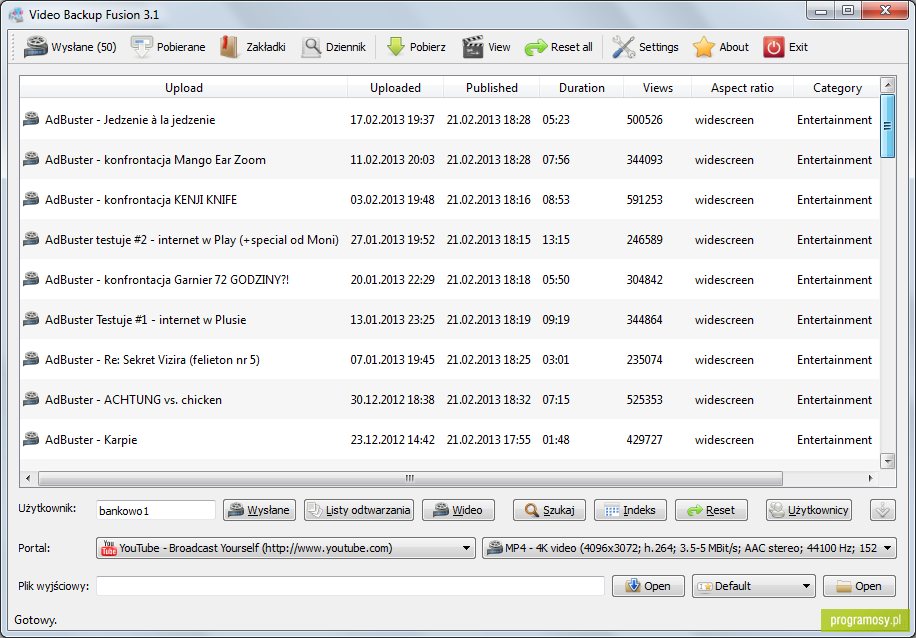Click the Listy odtwarzania button
Viewport: 916px width, 638px height.
coord(359,510)
